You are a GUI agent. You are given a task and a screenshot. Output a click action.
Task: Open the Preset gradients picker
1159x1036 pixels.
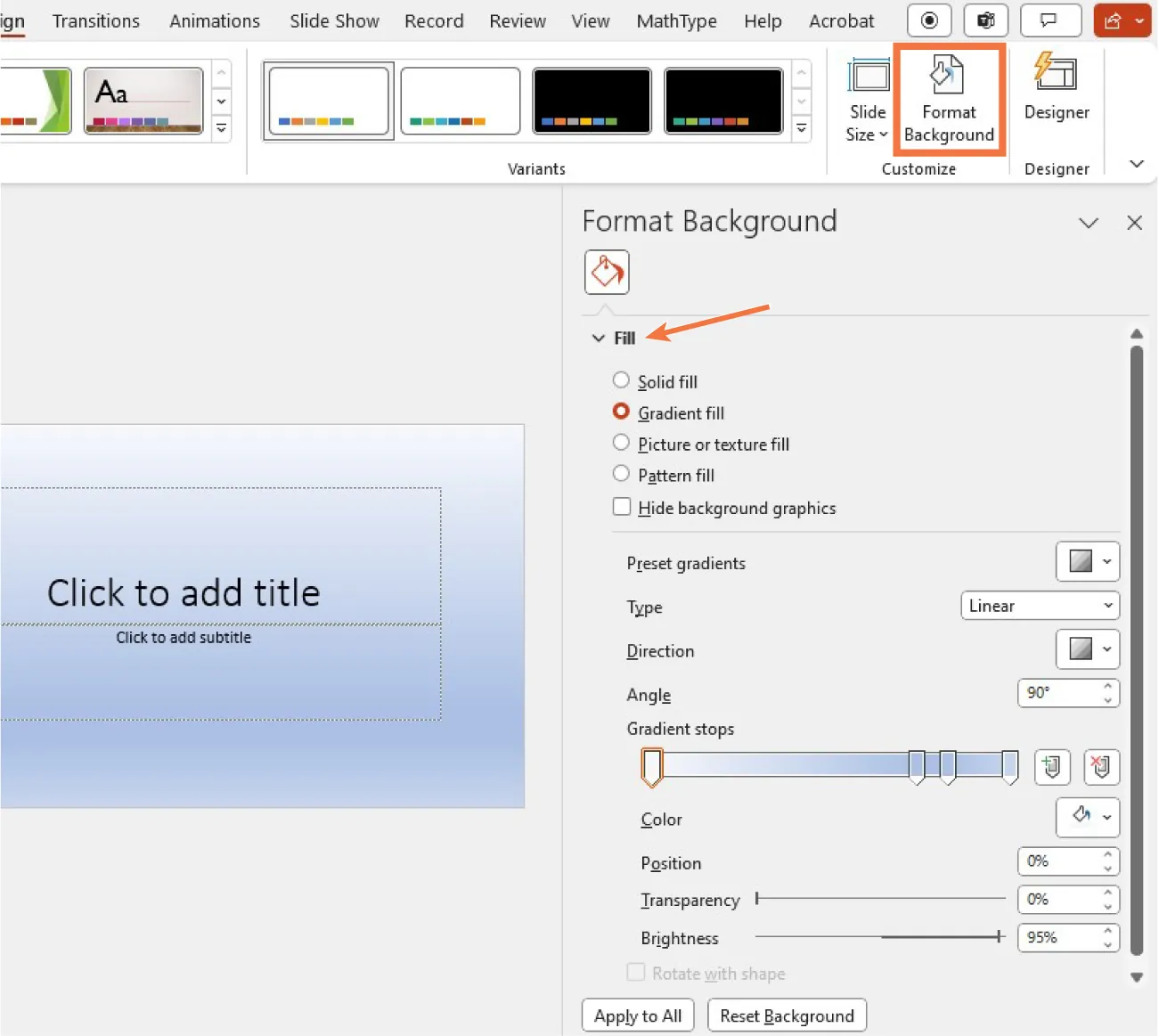[x=1087, y=561]
